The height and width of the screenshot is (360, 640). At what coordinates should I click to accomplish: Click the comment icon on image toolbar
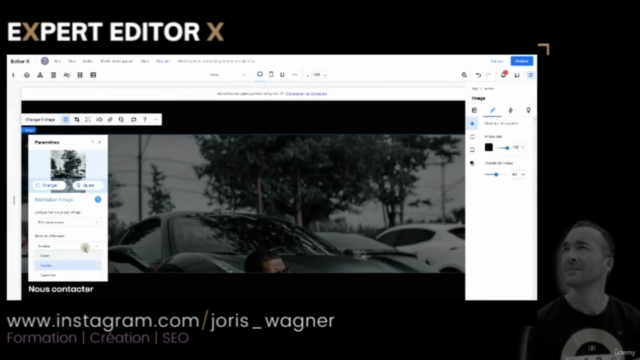coord(133,120)
